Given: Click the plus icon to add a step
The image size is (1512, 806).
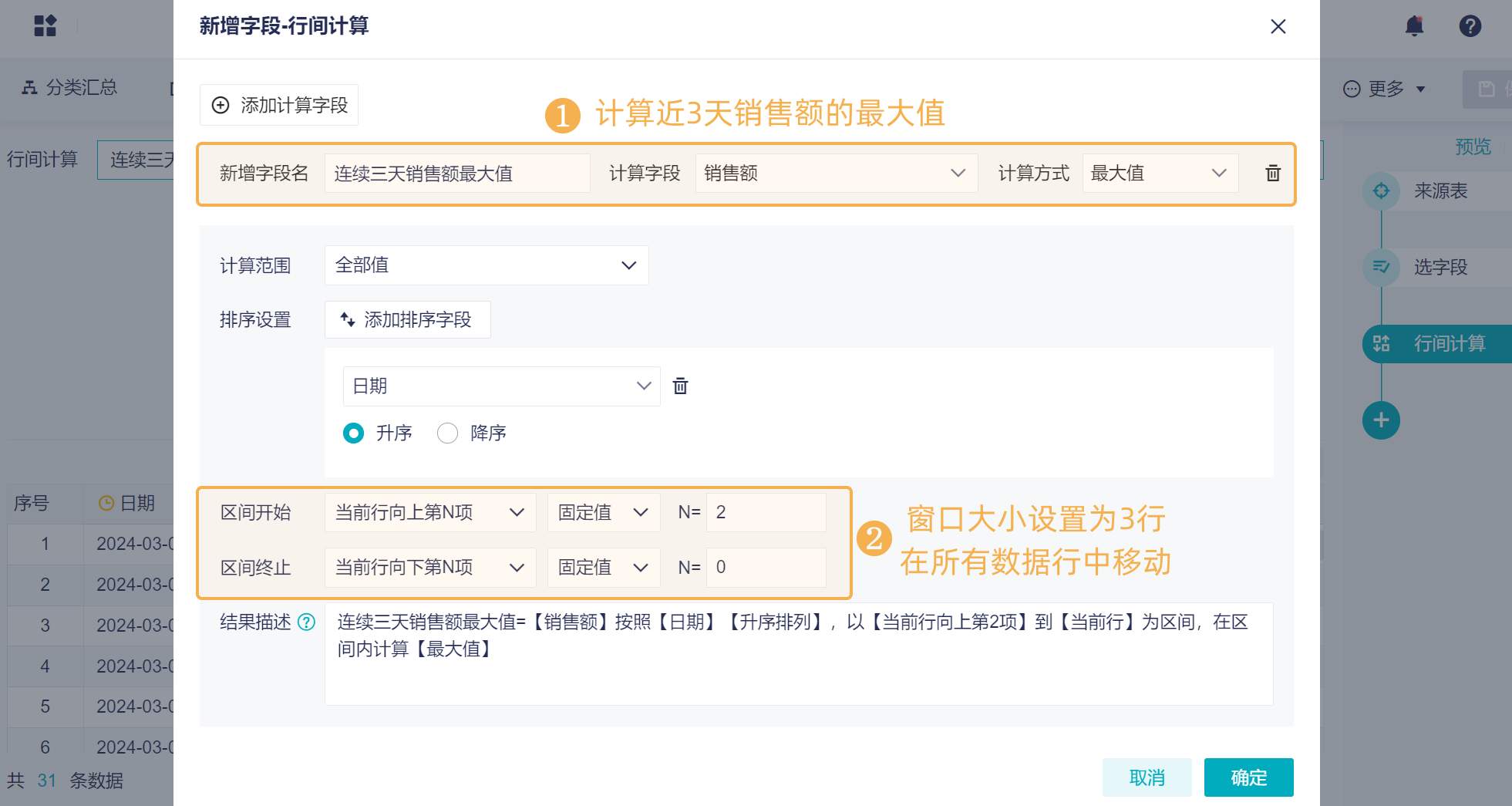Looking at the screenshot, I should click(1381, 420).
